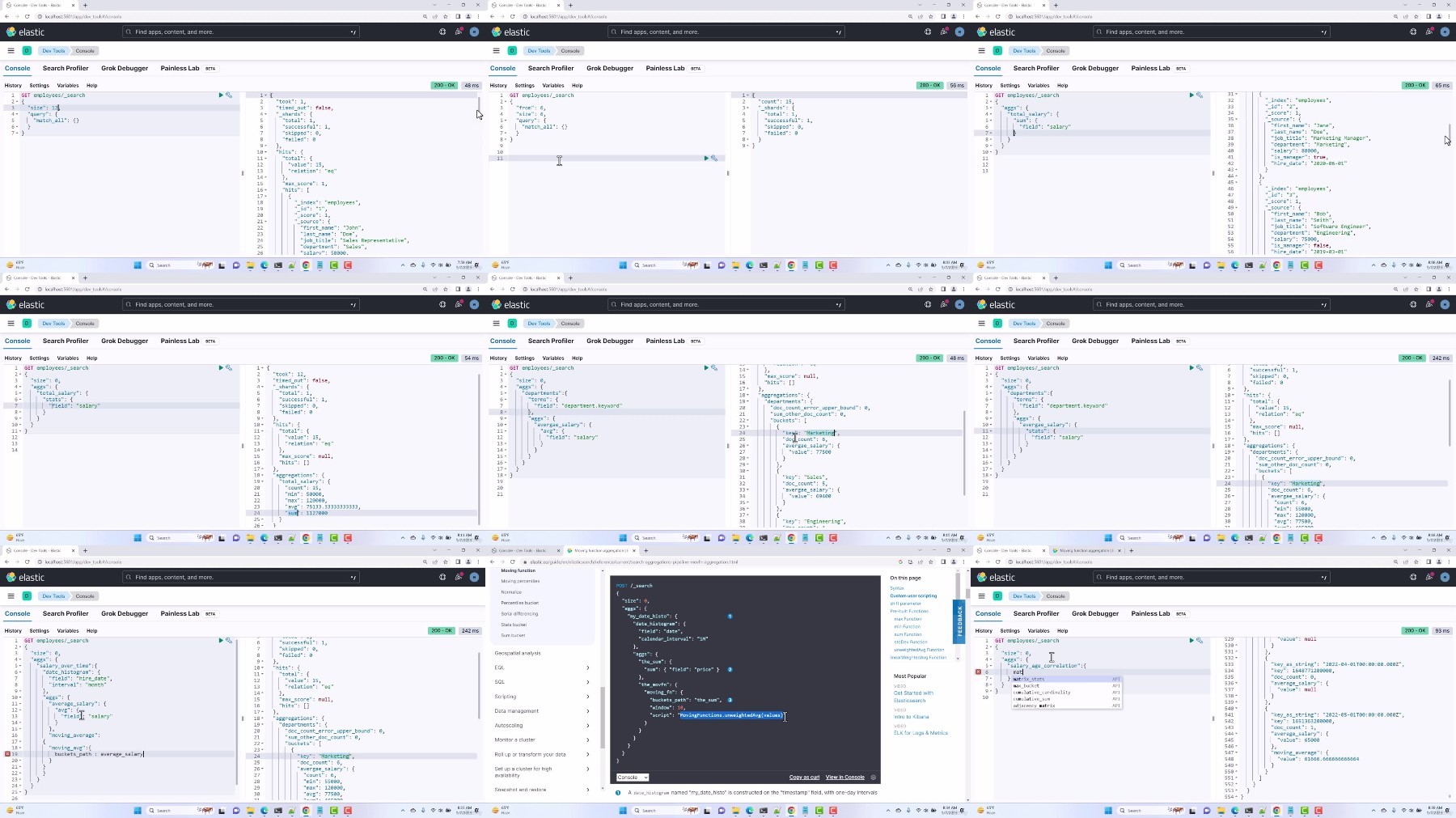Open wrench menu in salary_age_correlation console

(x=1200, y=640)
